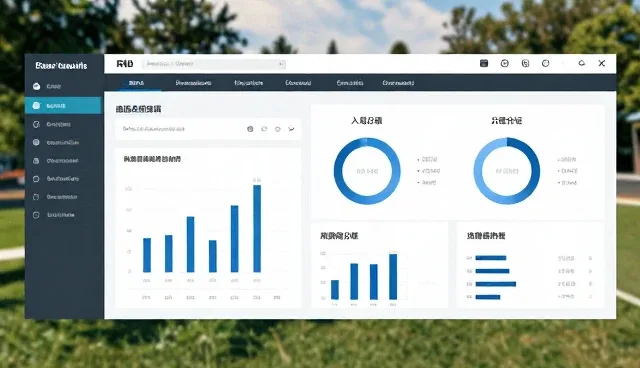This screenshot has width=640, height=368.
Task: Click the last arrow icon in the filter bar
Action: (x=291, y=129)
